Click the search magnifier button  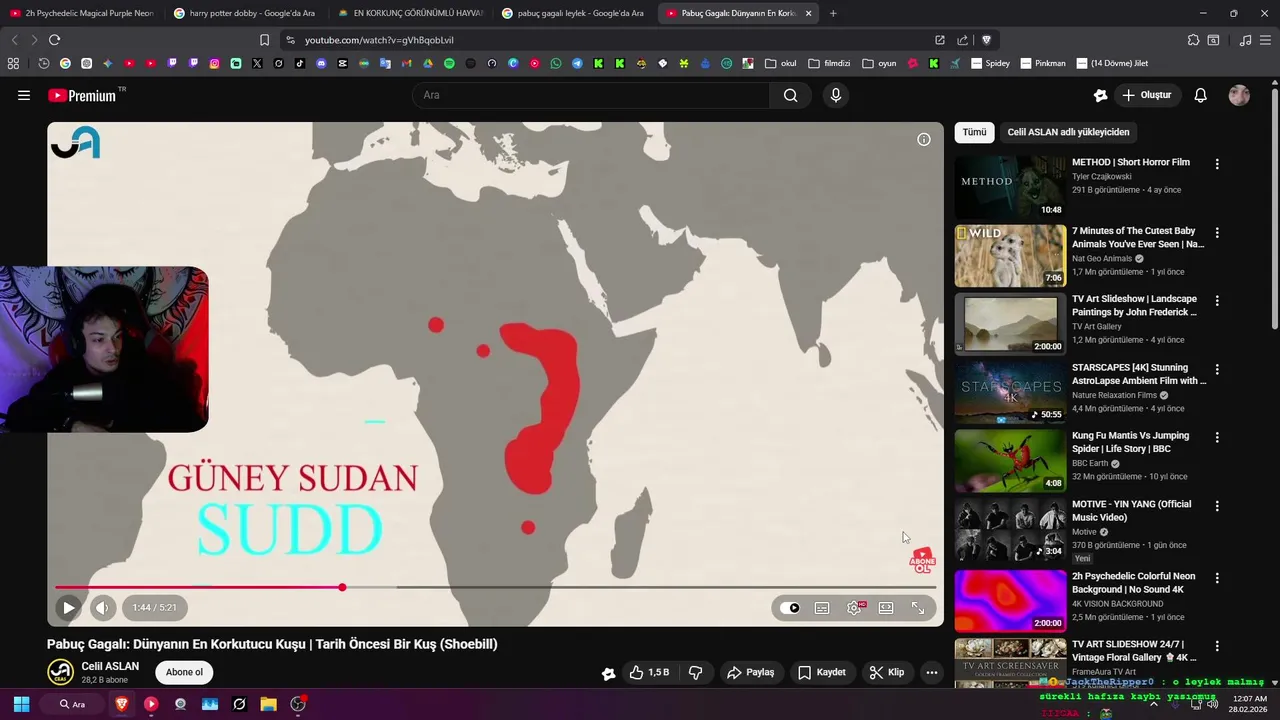click(x=790, y=95)
